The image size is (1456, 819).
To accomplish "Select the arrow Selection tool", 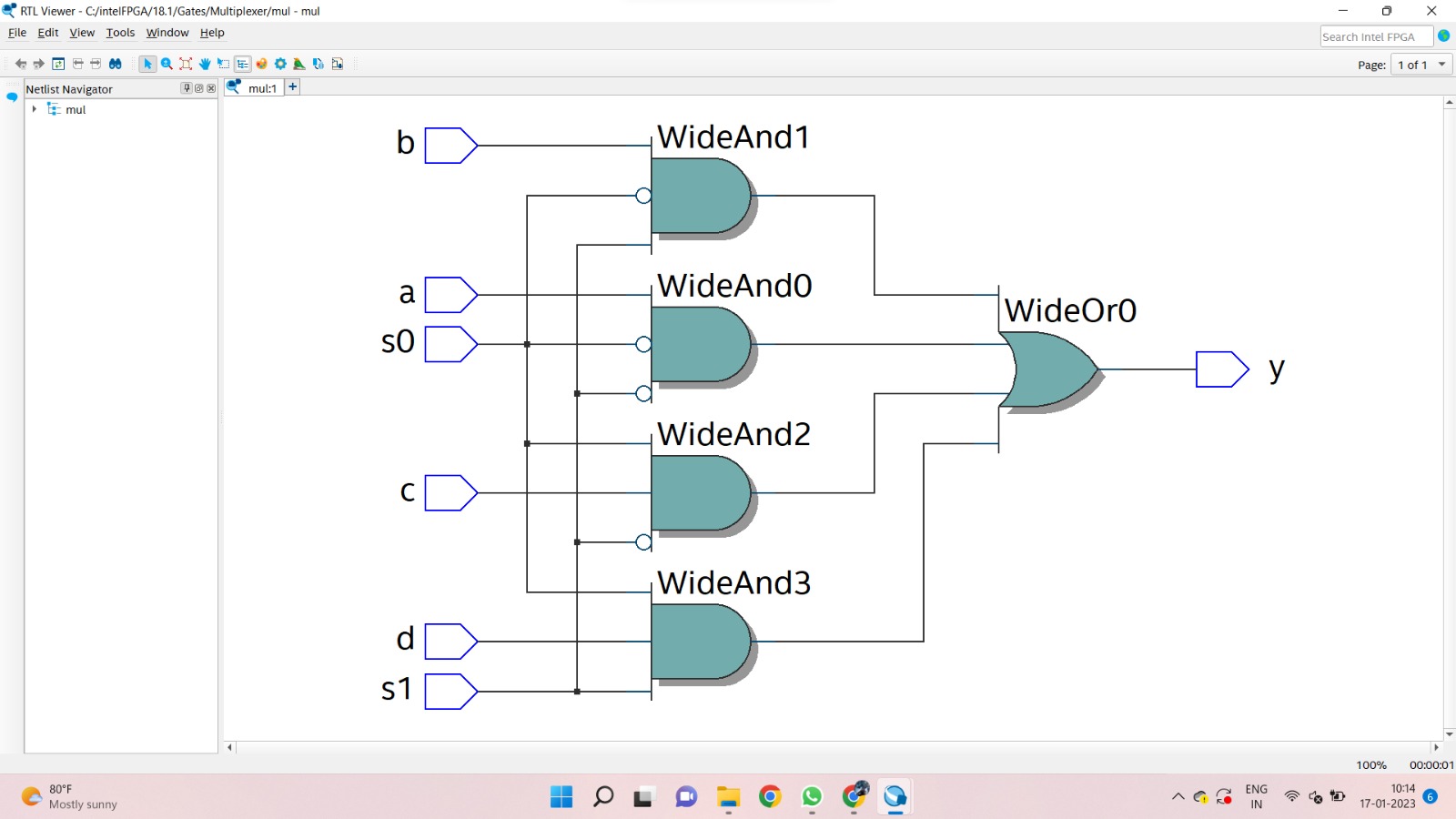I will click(147, 64).
